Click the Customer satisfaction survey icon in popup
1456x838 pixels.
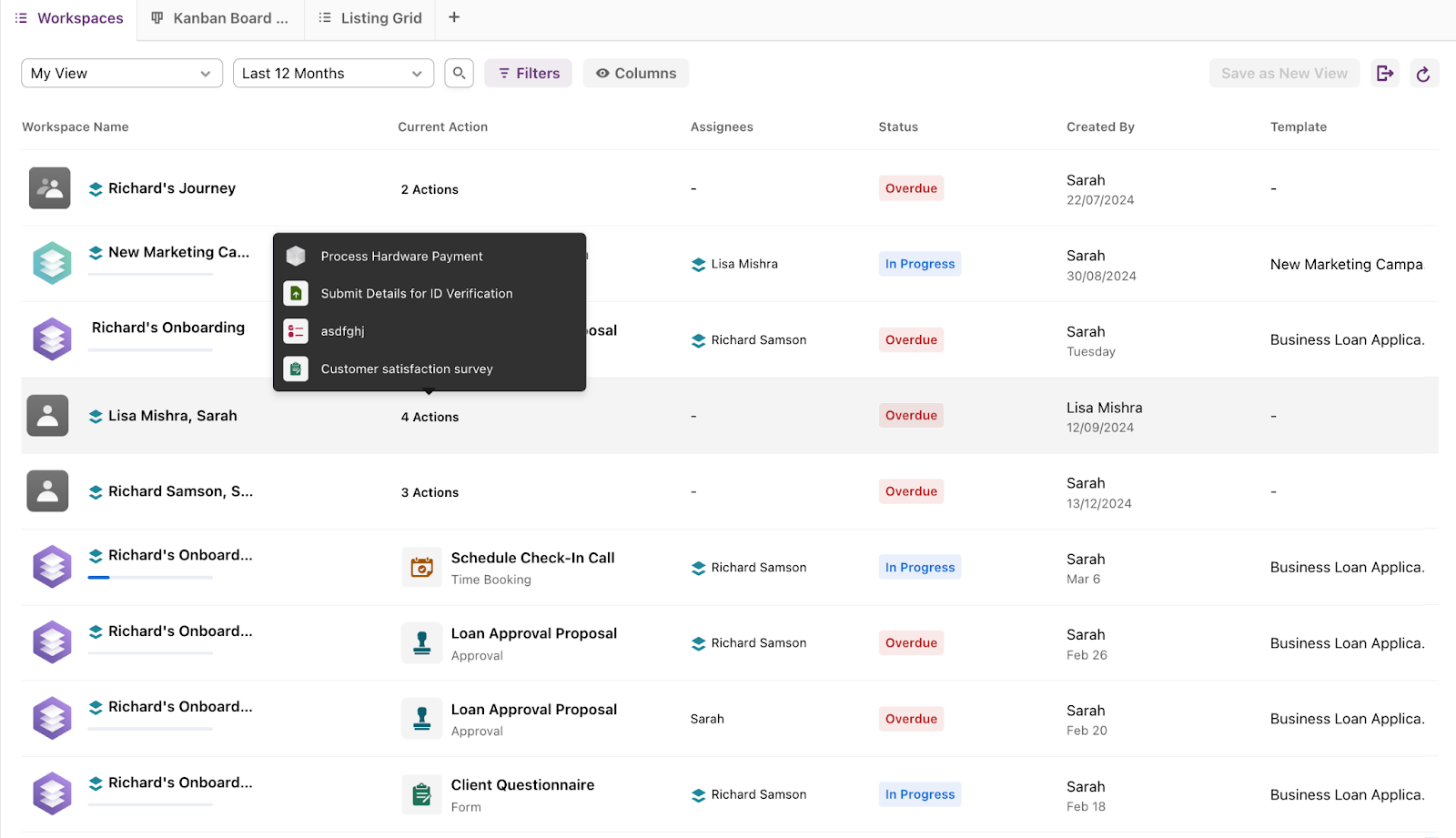tap(296, 369)
